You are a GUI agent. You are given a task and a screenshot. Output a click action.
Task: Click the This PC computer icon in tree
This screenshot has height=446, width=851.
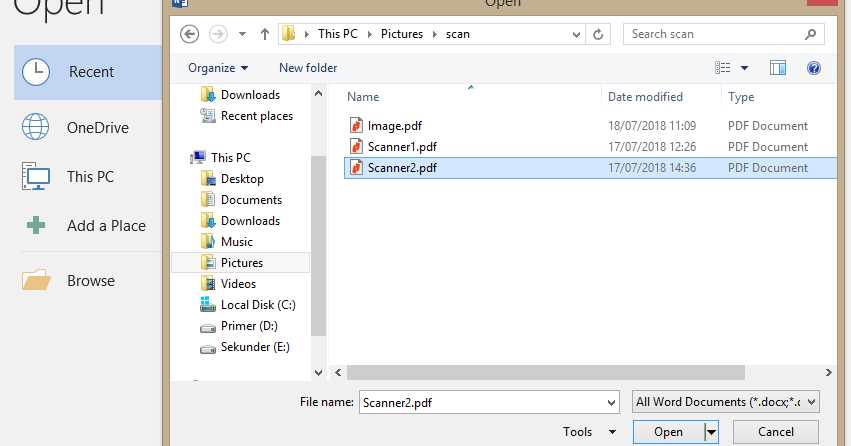198,158
